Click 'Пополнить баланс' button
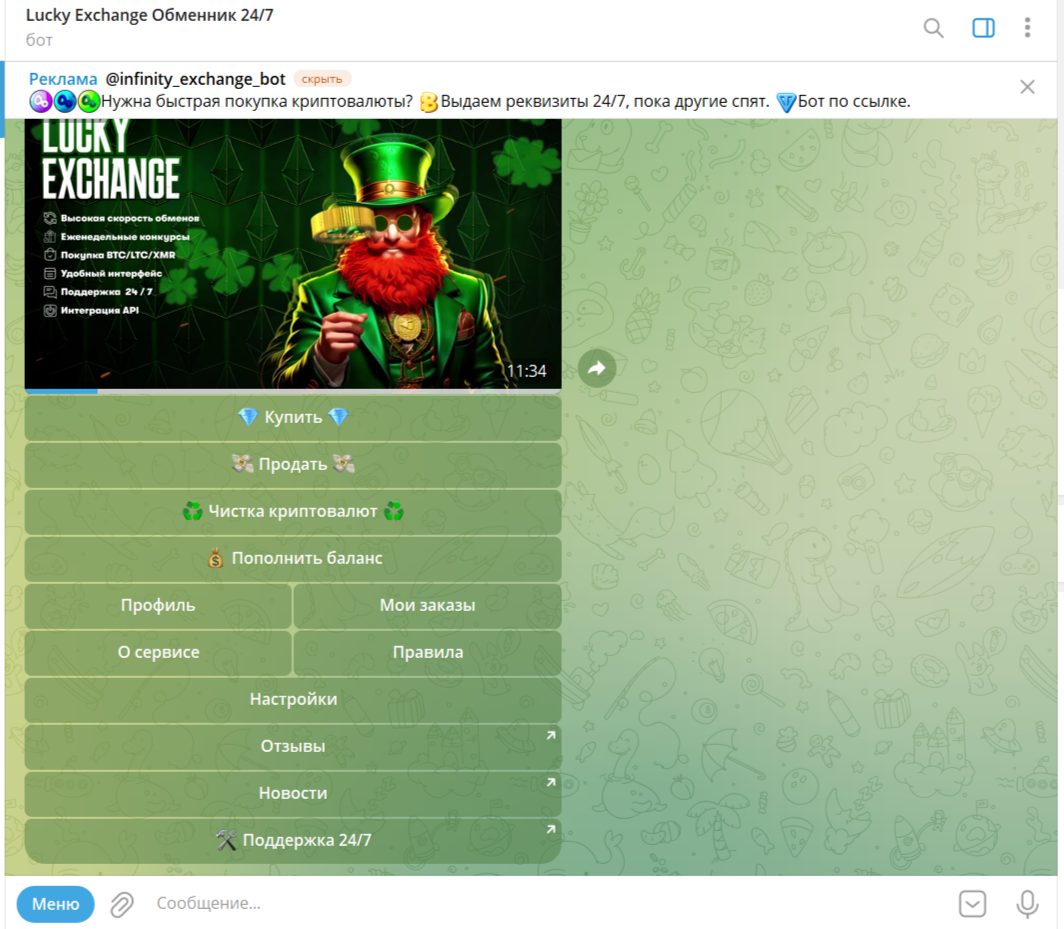This screenshot has height=929, width=1064. click(x=293, y=558)
